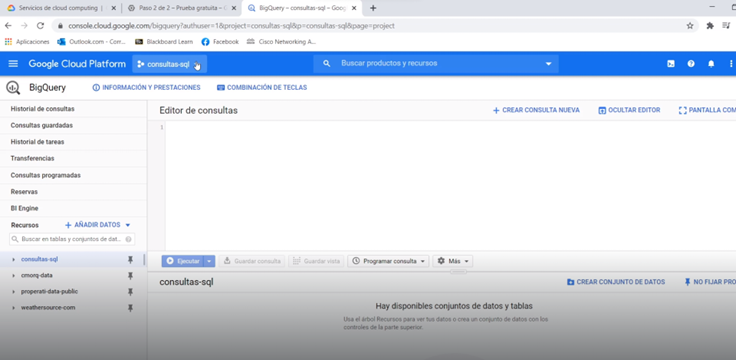Click in the query editor text area
Image resolution: width=736 pixels, height=360 pixels.
451,185
